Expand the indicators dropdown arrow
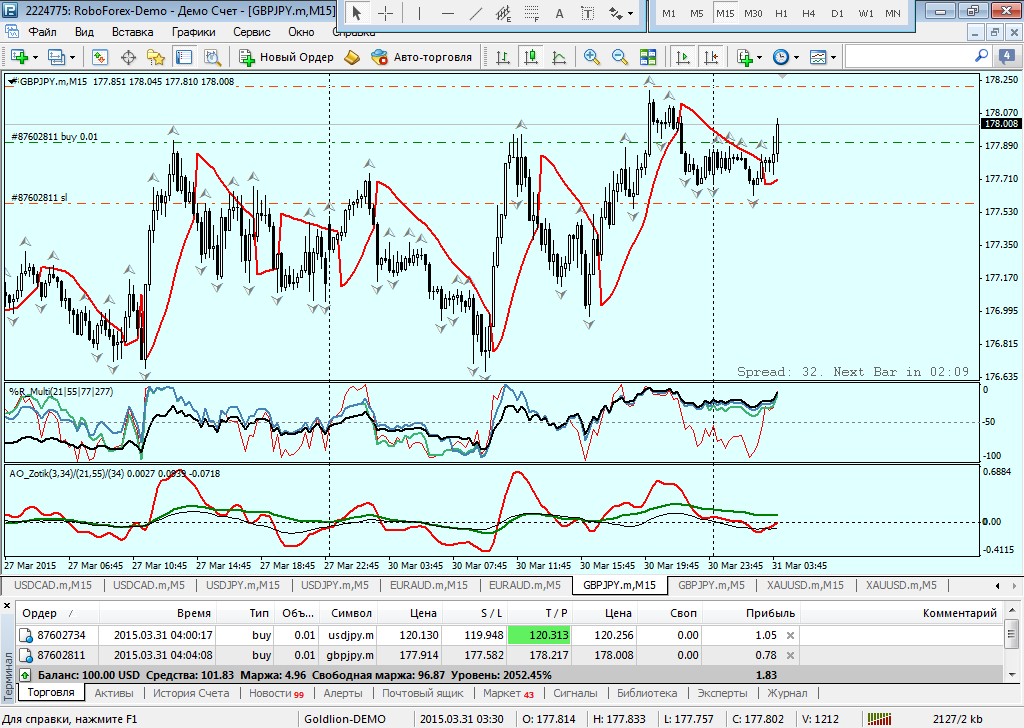The width and height of the screenshot is (1024, 728). [x=760, y=57]
